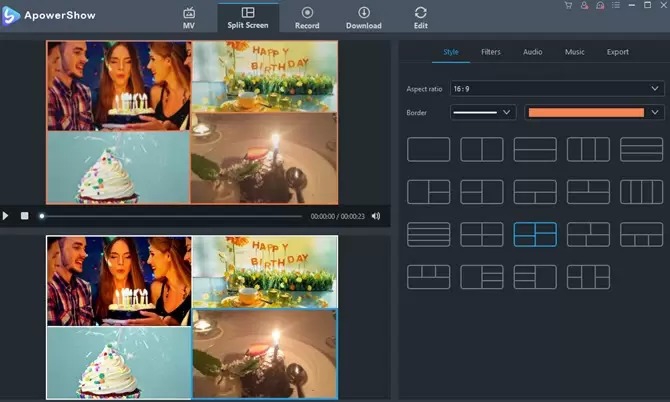Choose layout with three left cells, large right
The width and height of the screenshot is (670, 402).
tap(535, 277)
